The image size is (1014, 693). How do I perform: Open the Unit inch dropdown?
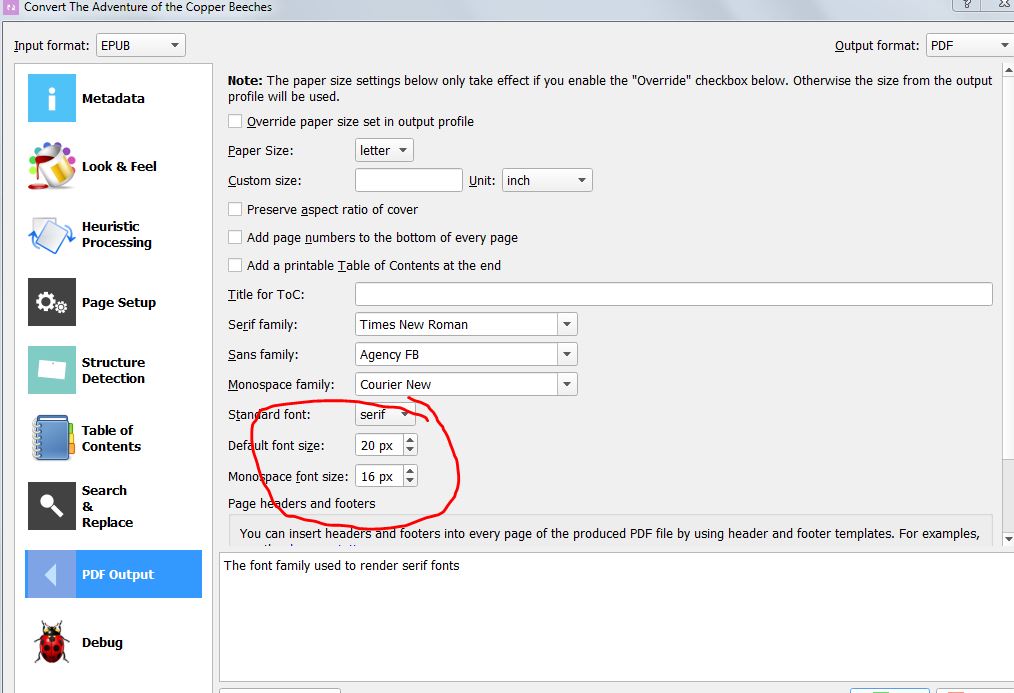[547, 180]
